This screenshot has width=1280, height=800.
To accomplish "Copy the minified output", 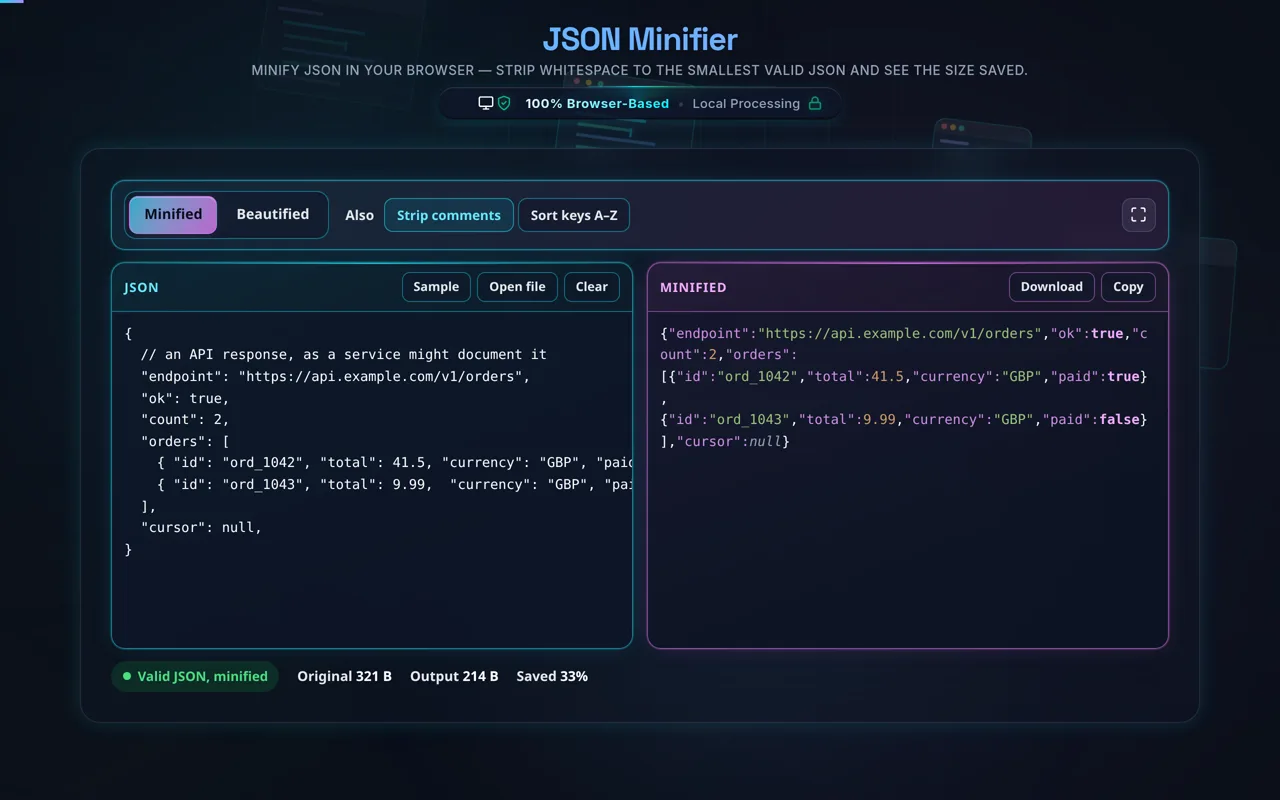I will point(1128,287).
